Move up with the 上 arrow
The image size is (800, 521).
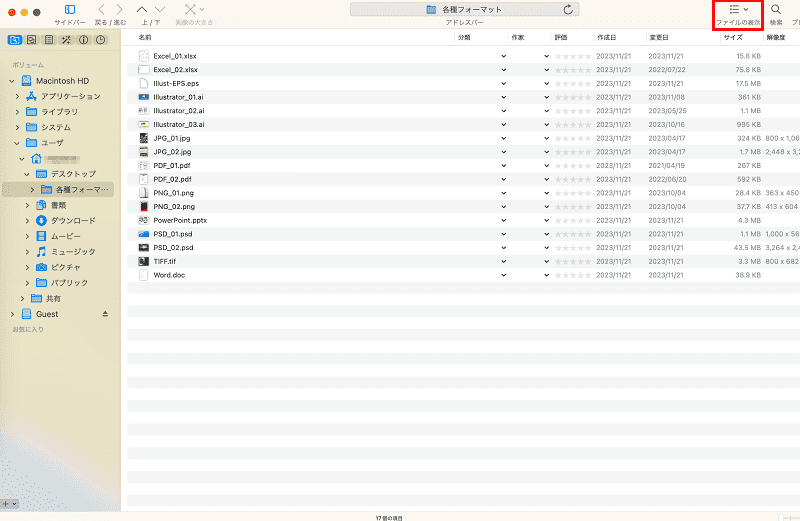click(142, 9)
